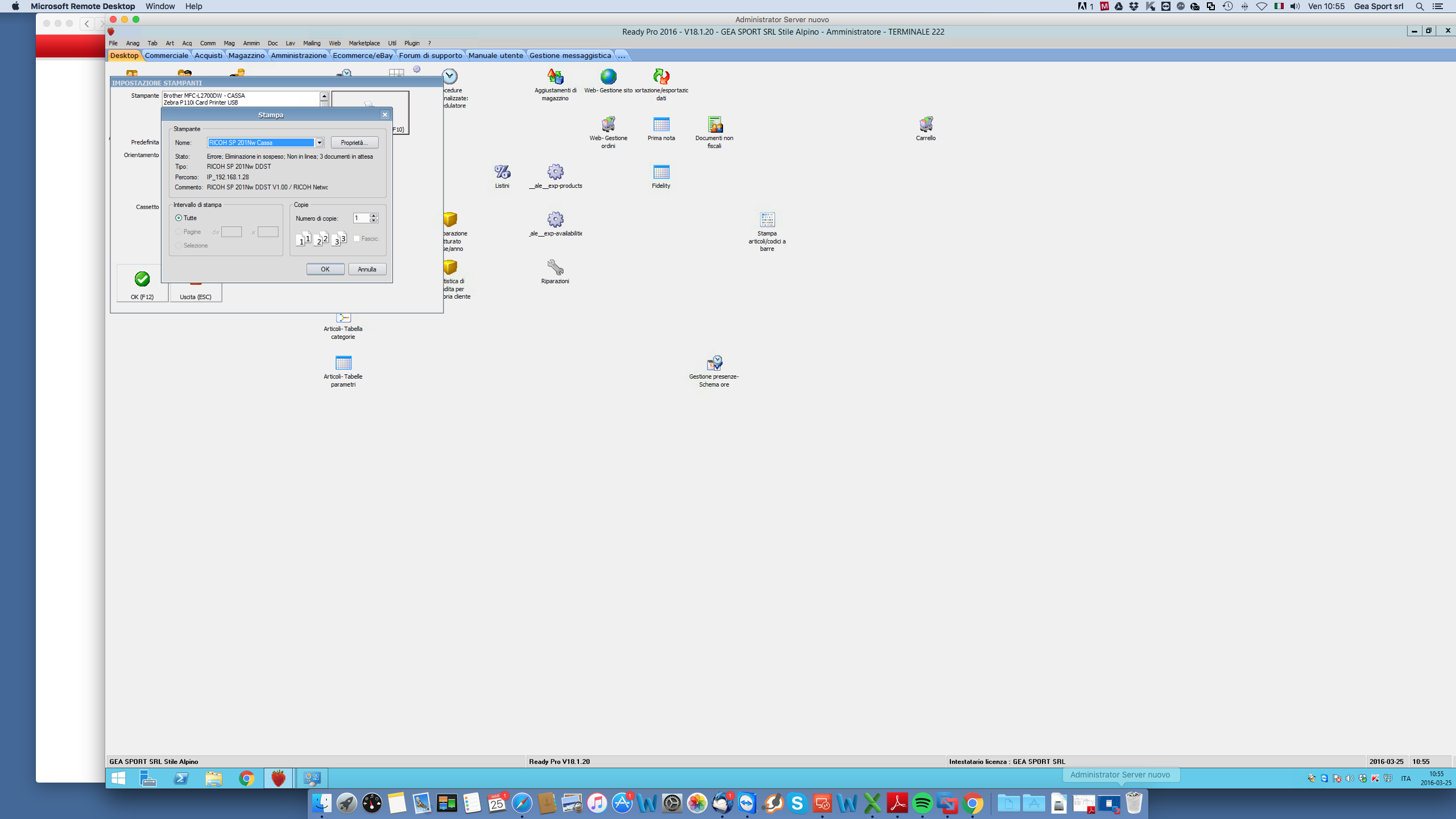1456x819 pixels.
Task: Open Server Manager in Windows taskbar
Action: point(148,778)
